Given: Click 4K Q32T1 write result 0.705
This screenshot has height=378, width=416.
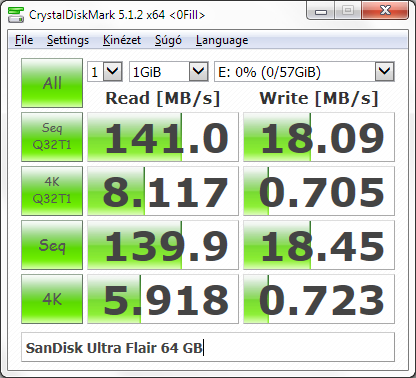Looking at the screenshot, I should 319,191.
